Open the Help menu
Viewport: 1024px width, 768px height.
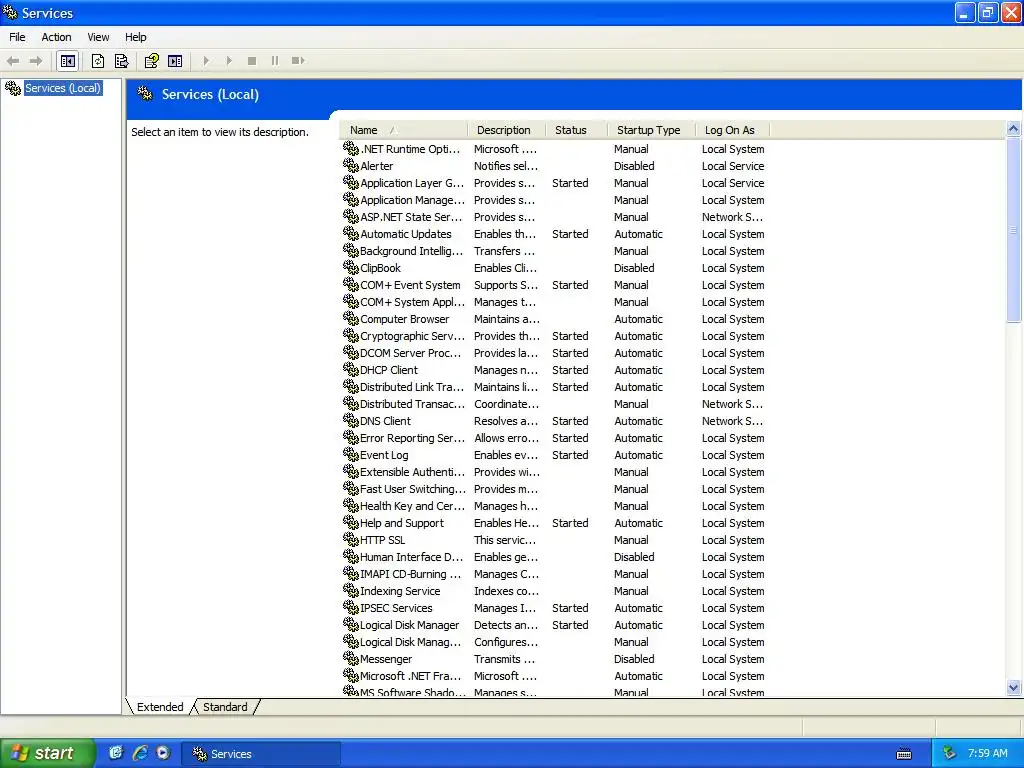tap(136, 37)
